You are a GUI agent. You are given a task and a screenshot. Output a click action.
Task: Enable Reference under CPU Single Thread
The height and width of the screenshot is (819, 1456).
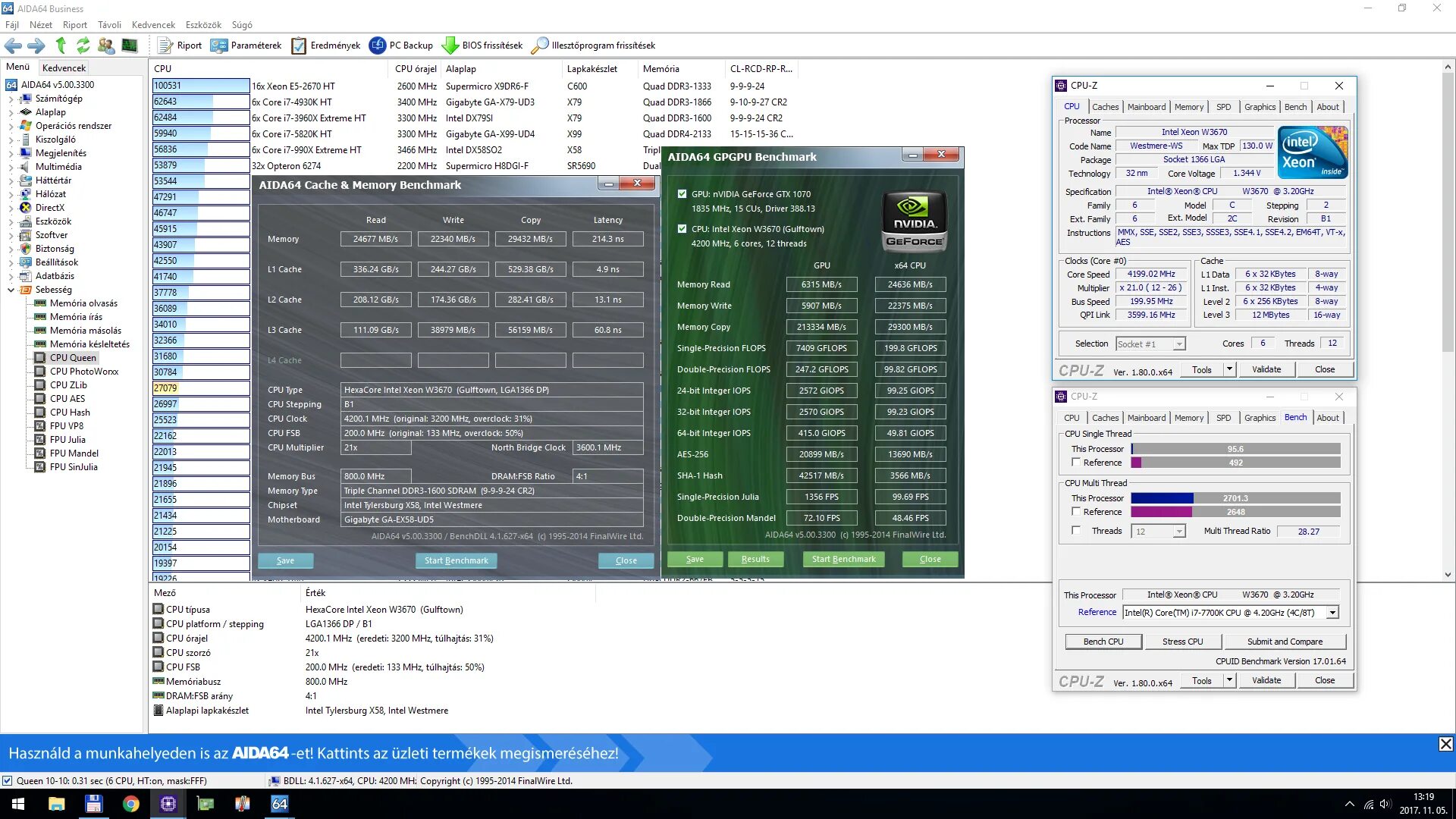1075,463
